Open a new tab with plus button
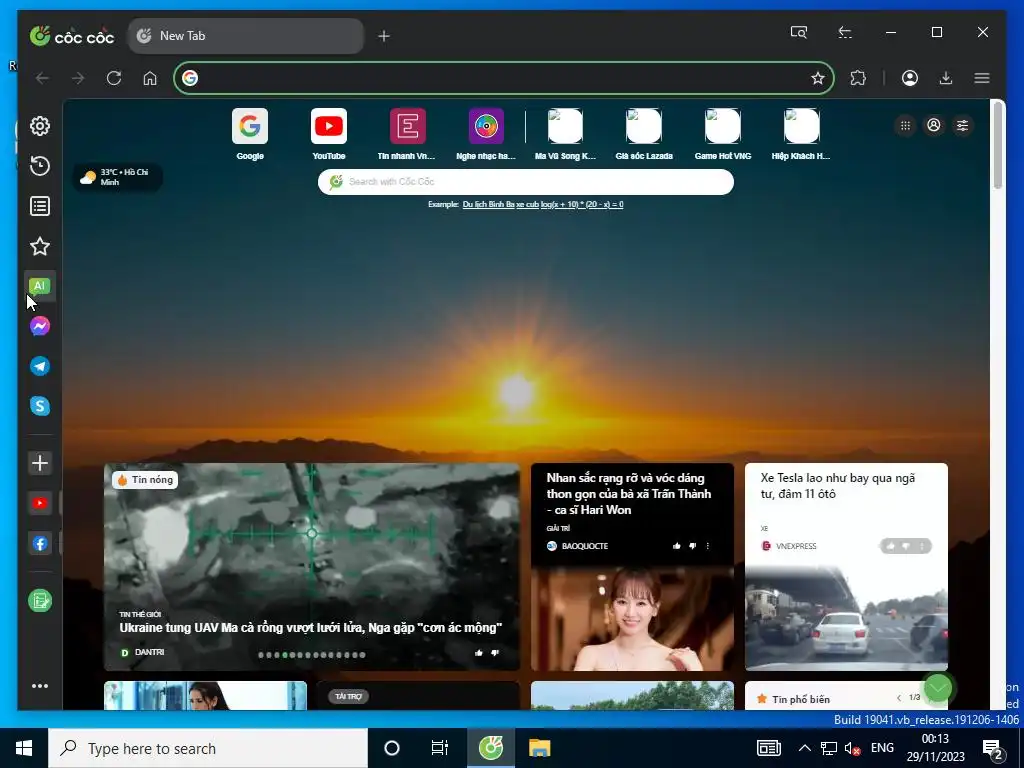 click(384, 36)
